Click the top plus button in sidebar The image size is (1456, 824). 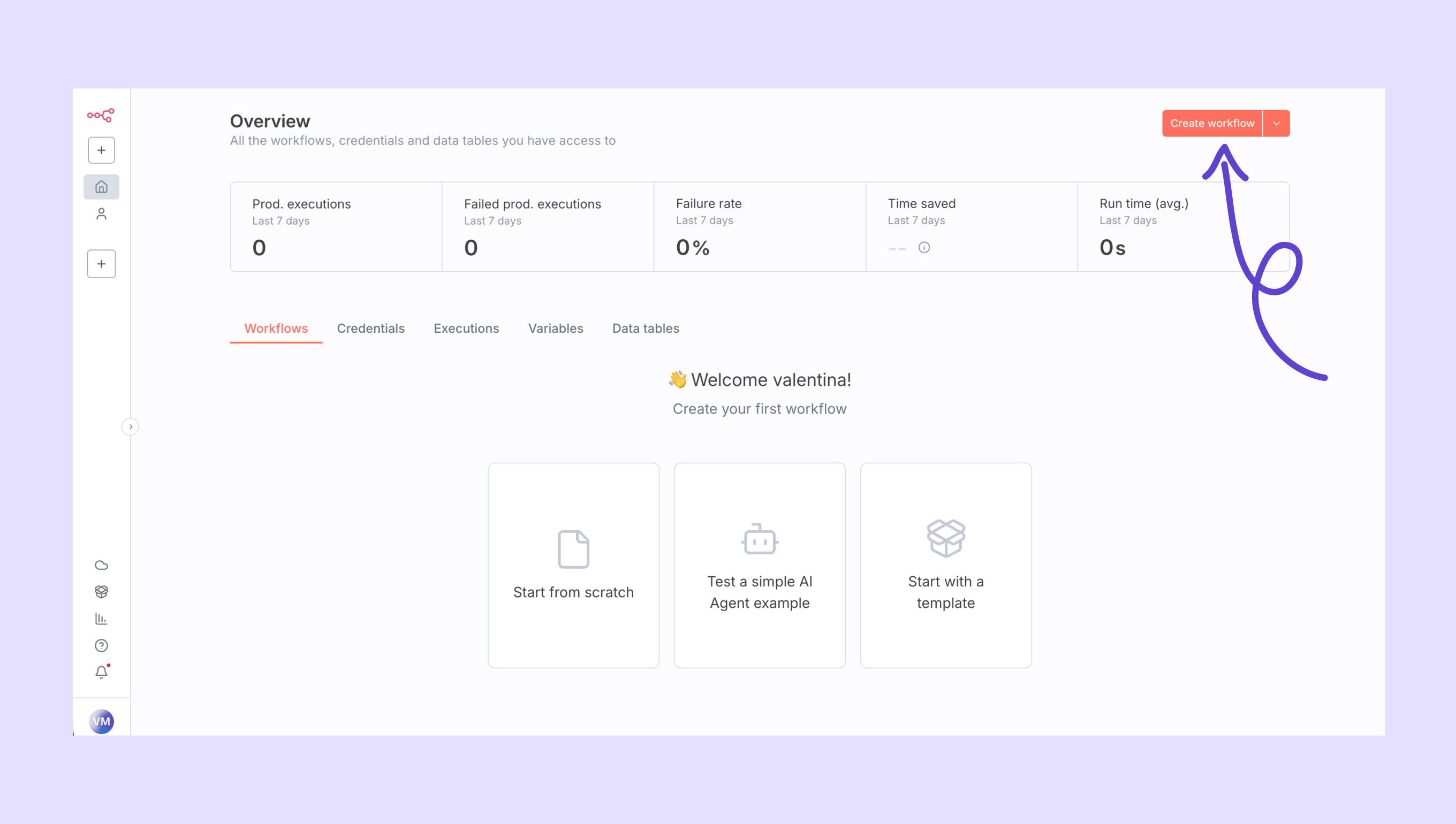click(x=101, y=150)
